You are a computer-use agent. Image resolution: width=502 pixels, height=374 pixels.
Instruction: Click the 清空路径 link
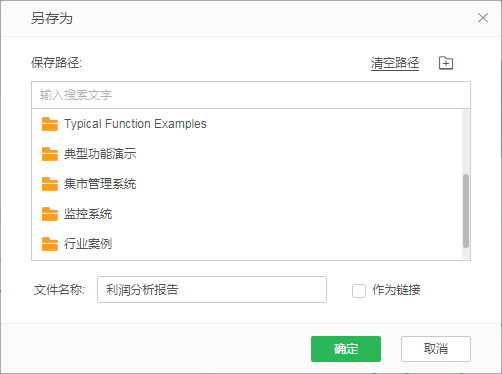395,63
